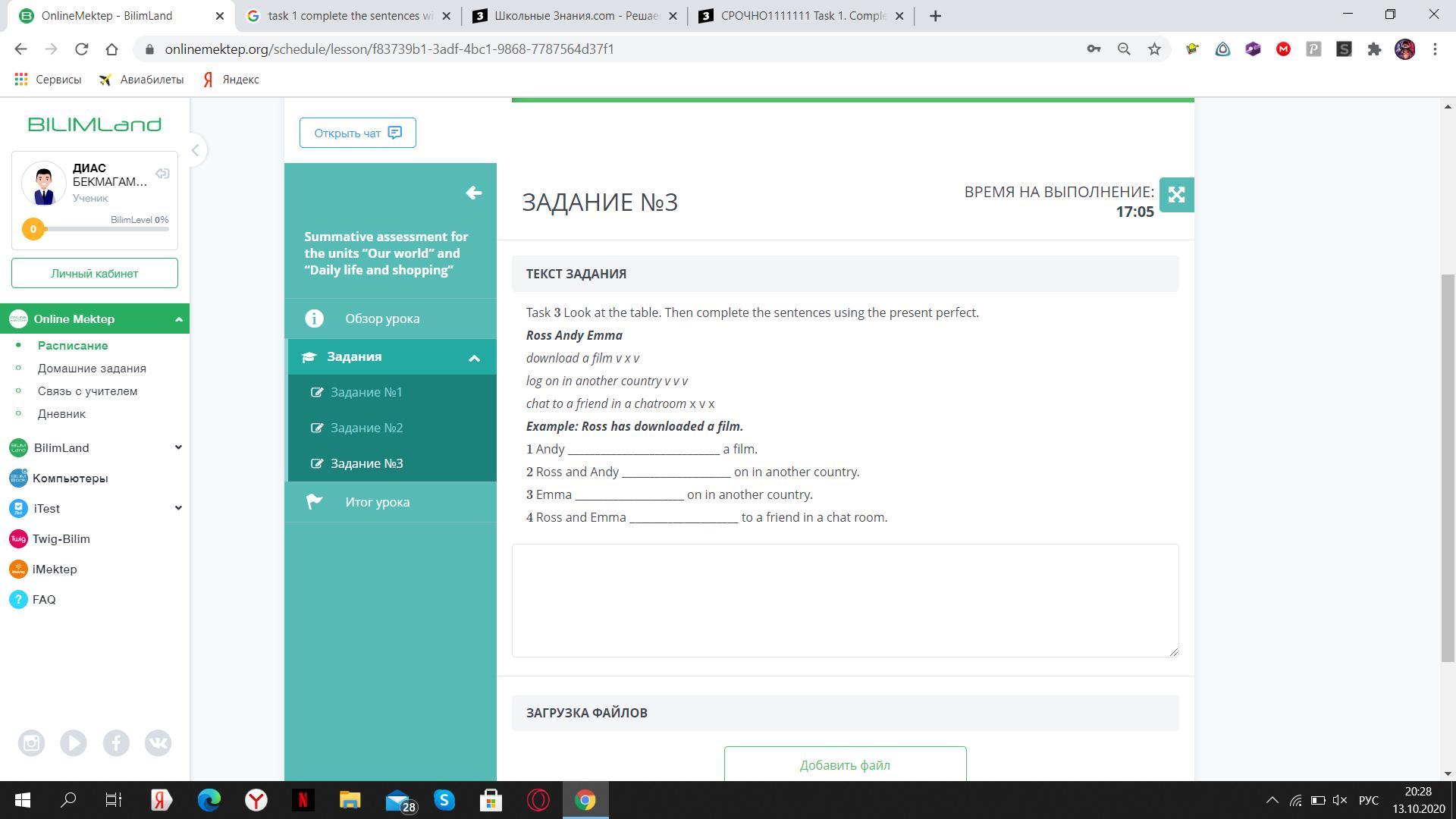Open the VK social icon
This screenshot has height=819, width=1456.
click(158, 743)
